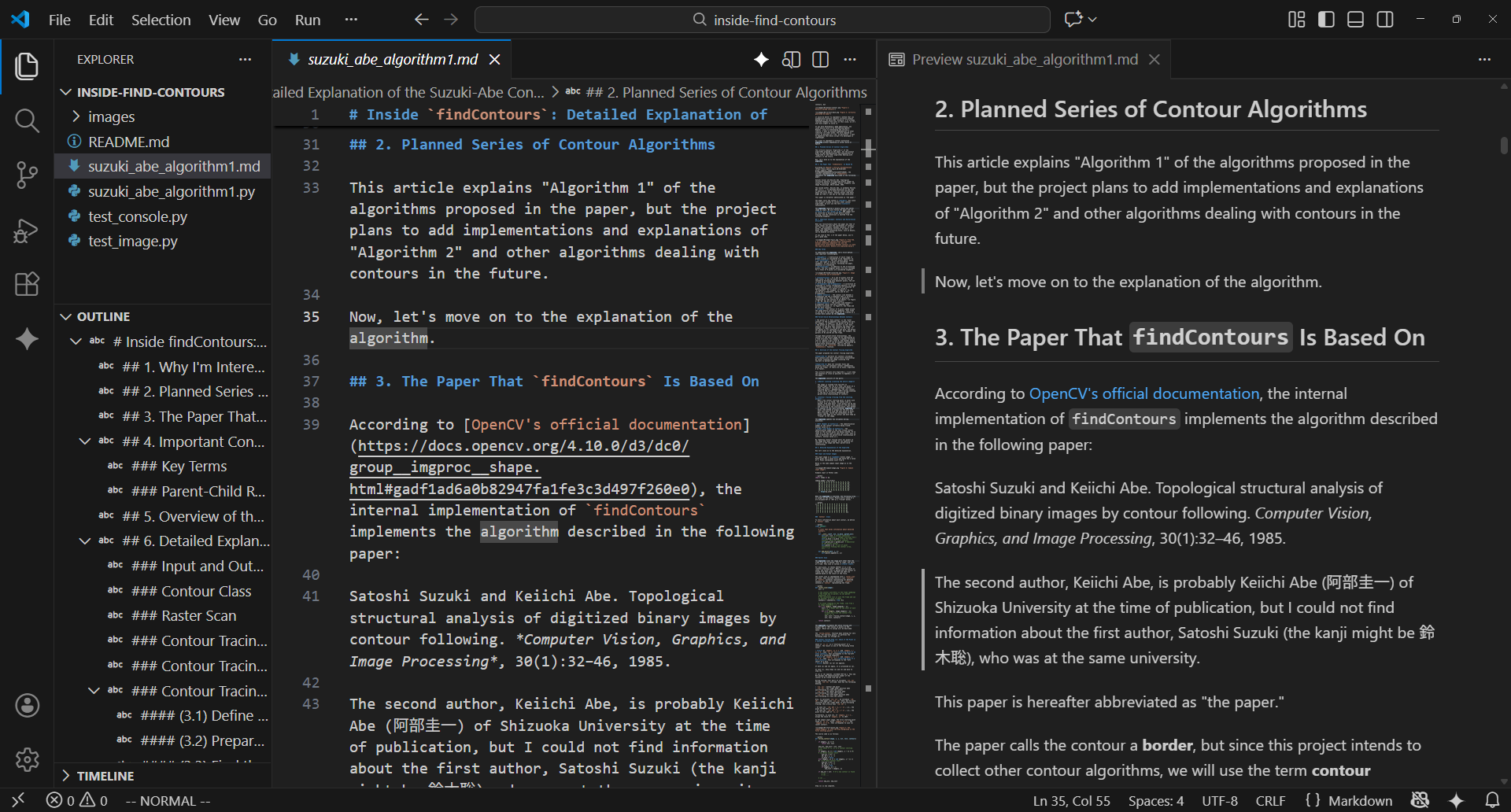Toggle the bottom Panel visibility
Image resolution: width=1511 pixels, height=812 pixels.
point(1355,20)
